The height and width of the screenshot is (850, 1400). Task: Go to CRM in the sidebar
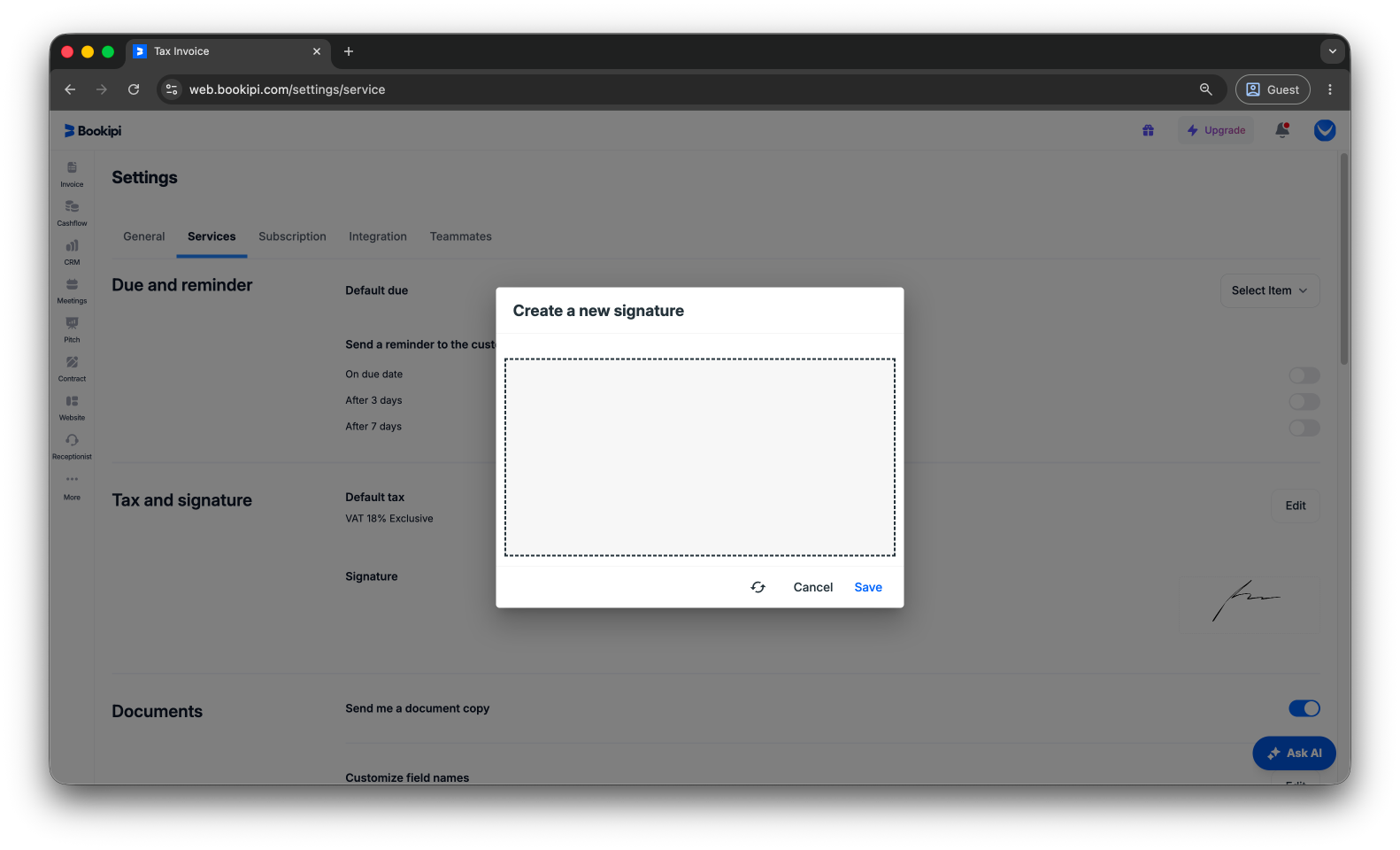click(72, 252)
